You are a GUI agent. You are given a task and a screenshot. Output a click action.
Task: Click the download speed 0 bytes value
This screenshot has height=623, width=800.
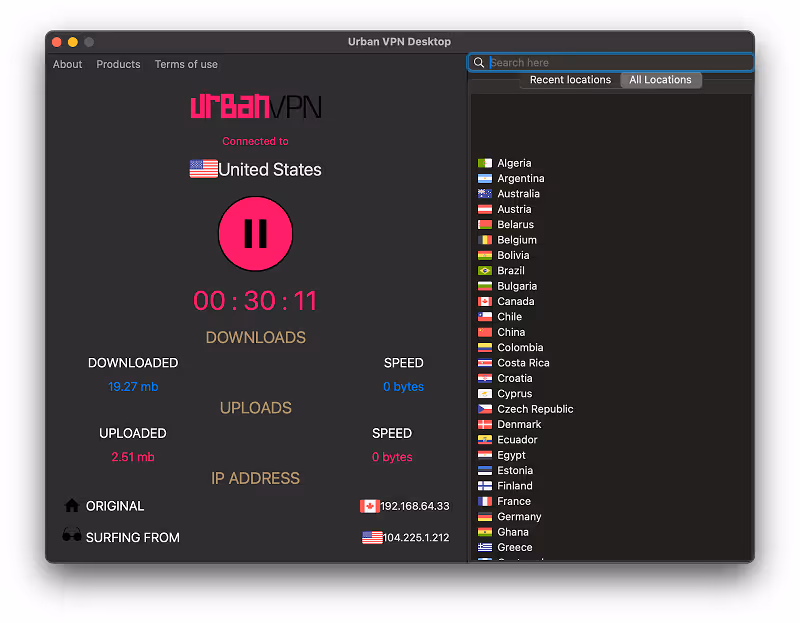(404, 387)
